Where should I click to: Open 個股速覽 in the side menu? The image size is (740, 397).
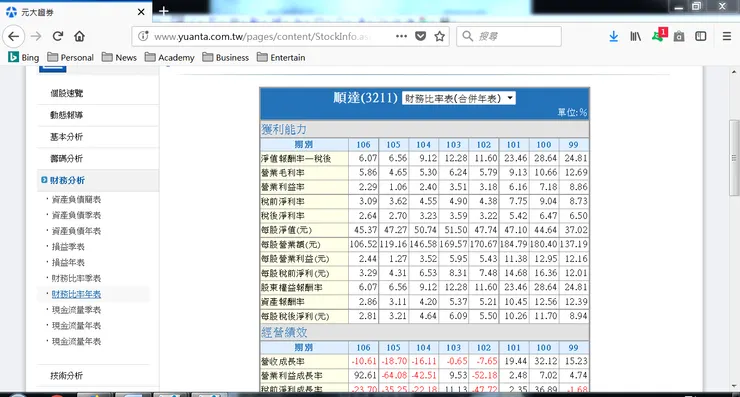pos(67,93)
